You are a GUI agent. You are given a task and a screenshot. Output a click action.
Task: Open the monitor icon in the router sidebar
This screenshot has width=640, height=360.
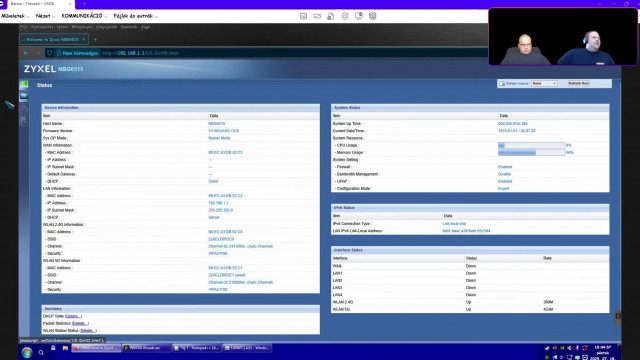pos(24,96)
